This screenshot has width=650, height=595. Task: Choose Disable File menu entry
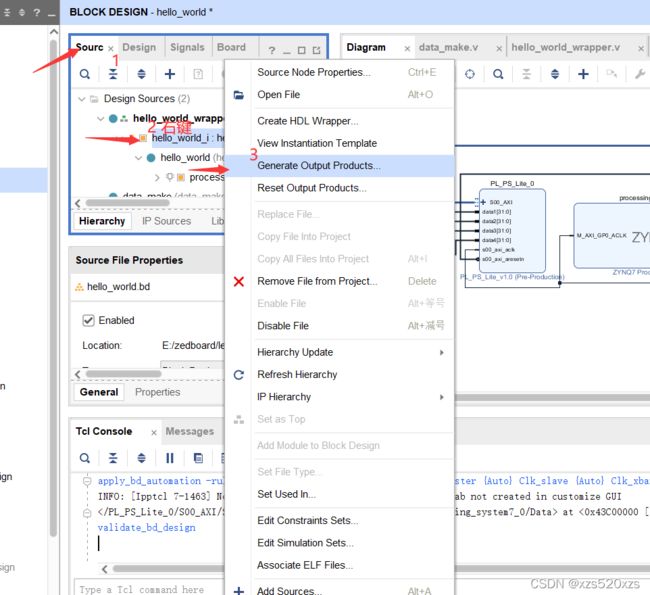point(340,326)
